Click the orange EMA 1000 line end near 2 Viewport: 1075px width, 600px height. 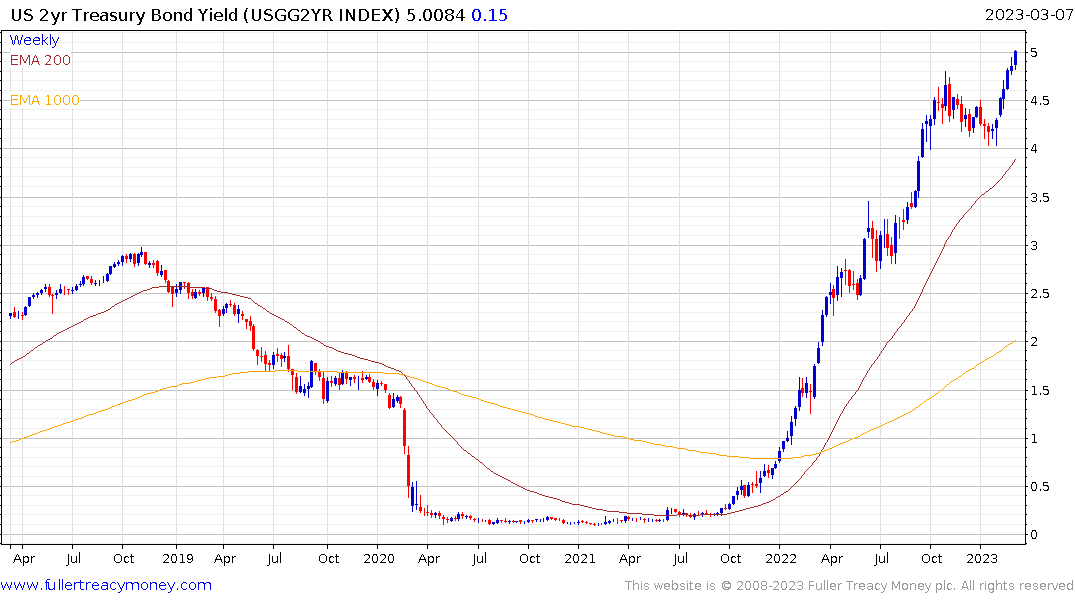coord(1015,341)
